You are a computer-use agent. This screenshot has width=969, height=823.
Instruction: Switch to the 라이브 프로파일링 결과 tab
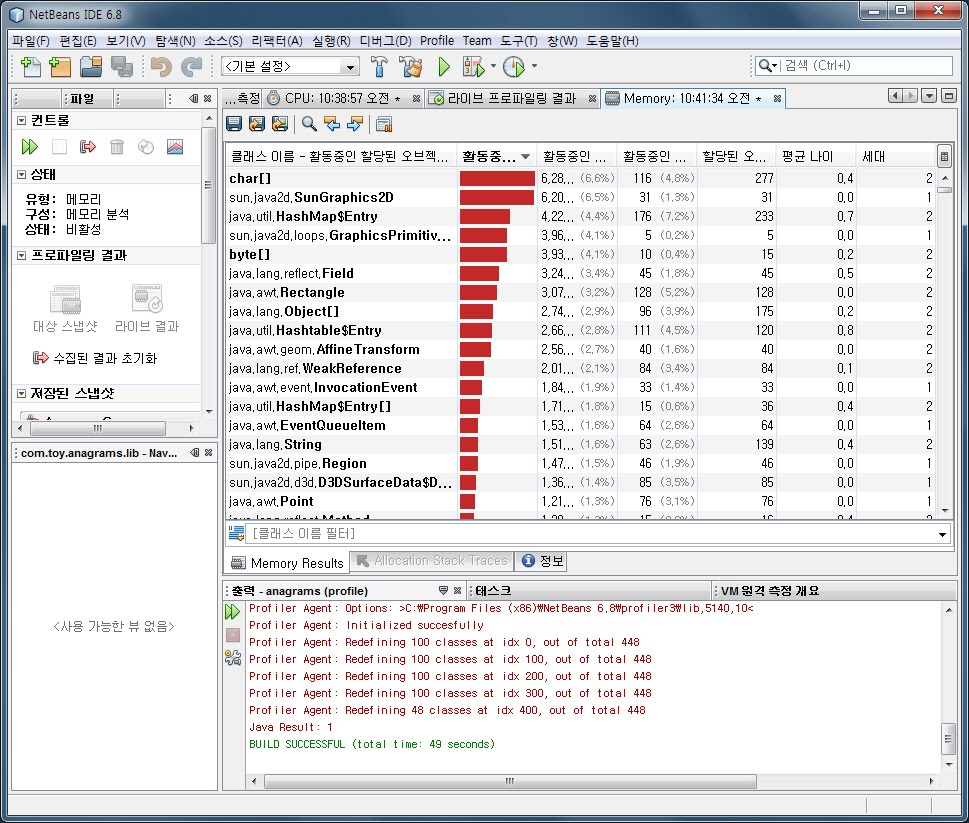point(512,98)
